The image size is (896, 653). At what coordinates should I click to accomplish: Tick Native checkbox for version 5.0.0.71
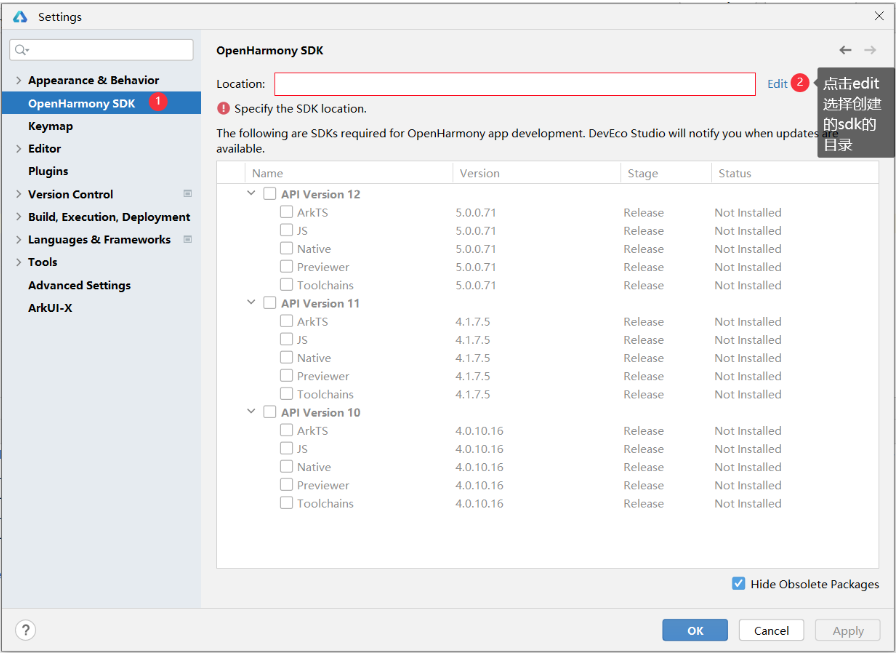(x=286, y=249)
